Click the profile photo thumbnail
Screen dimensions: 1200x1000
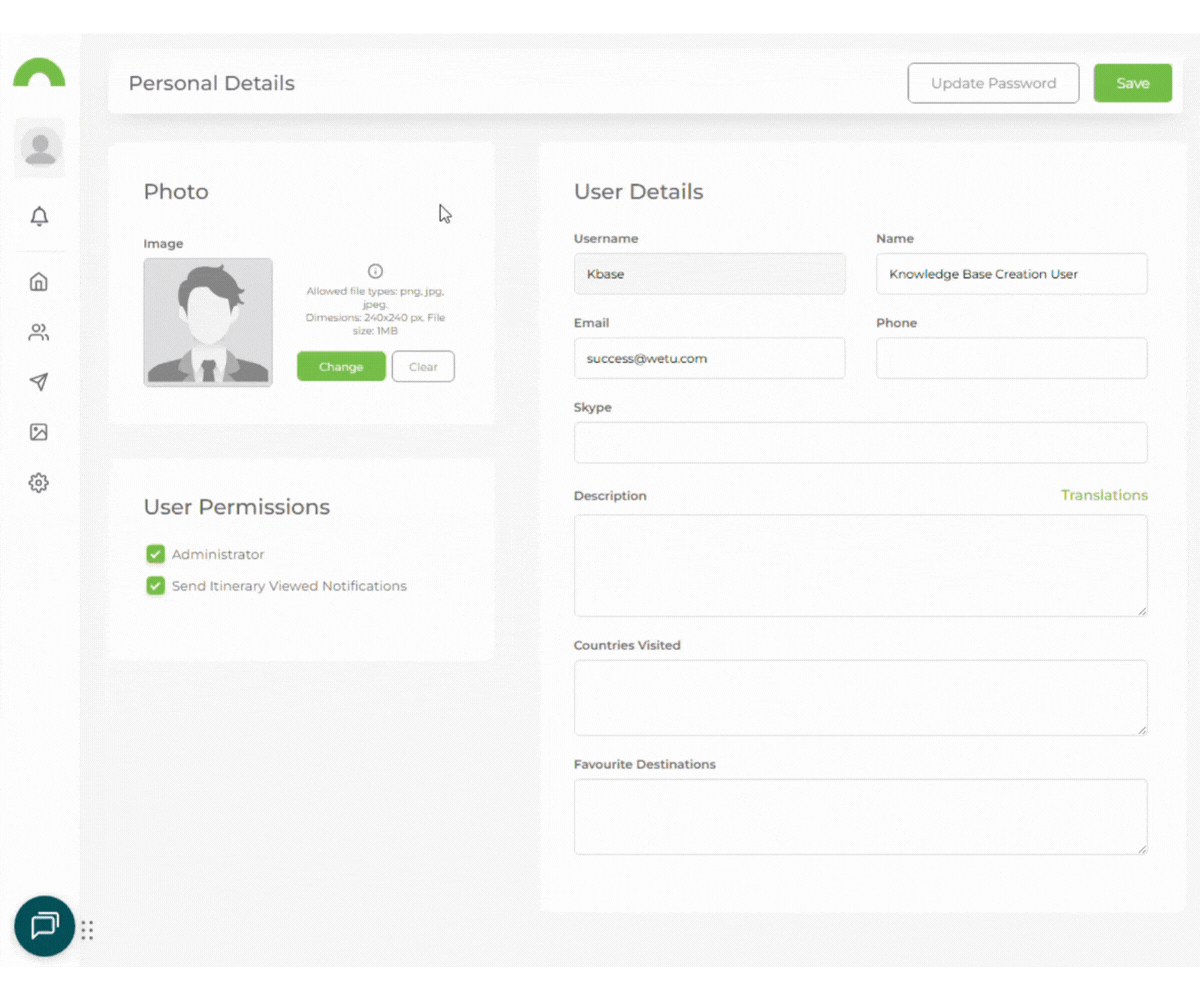coord(207,322)
